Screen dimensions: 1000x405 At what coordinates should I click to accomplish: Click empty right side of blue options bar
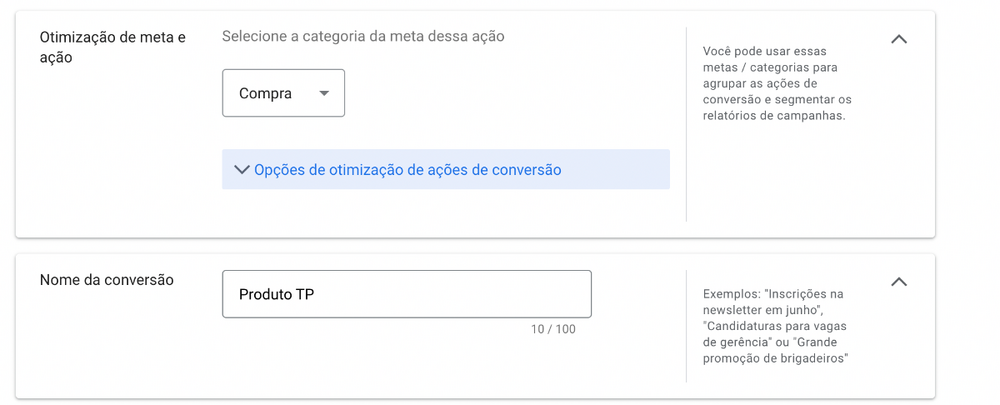[x=615, y=170]
